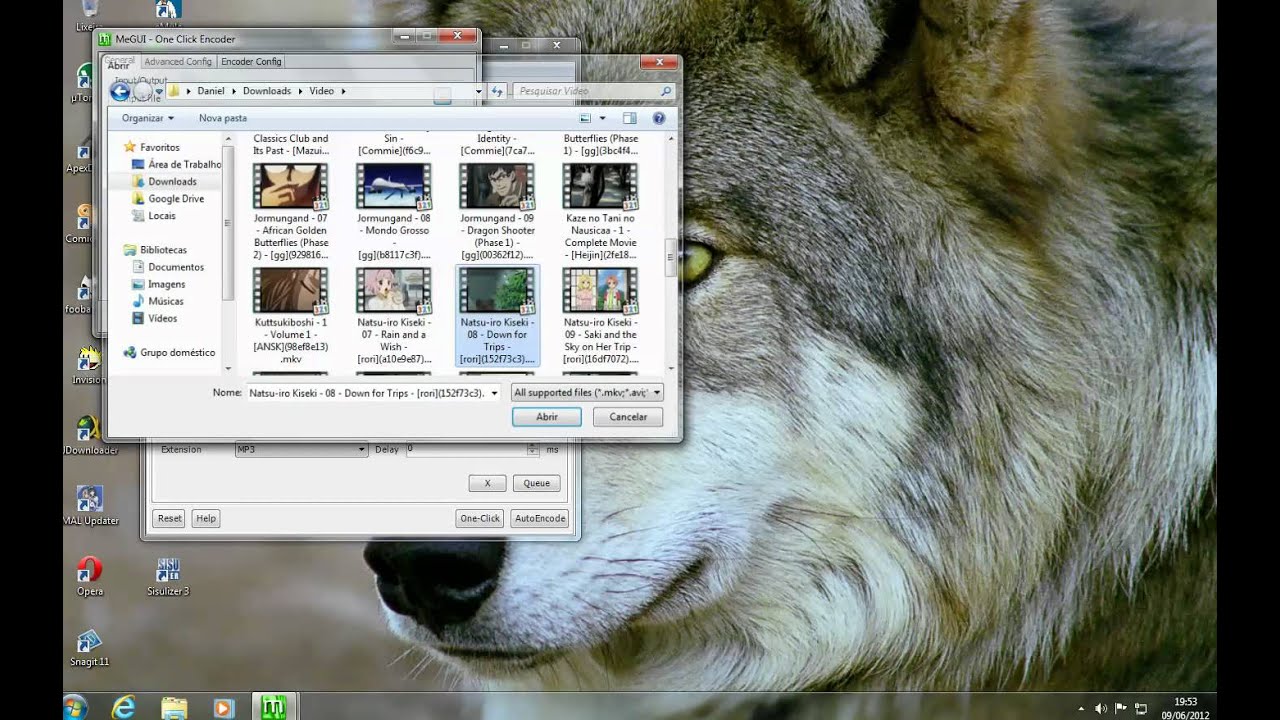Click the Nome filename field

pos(366,393)
